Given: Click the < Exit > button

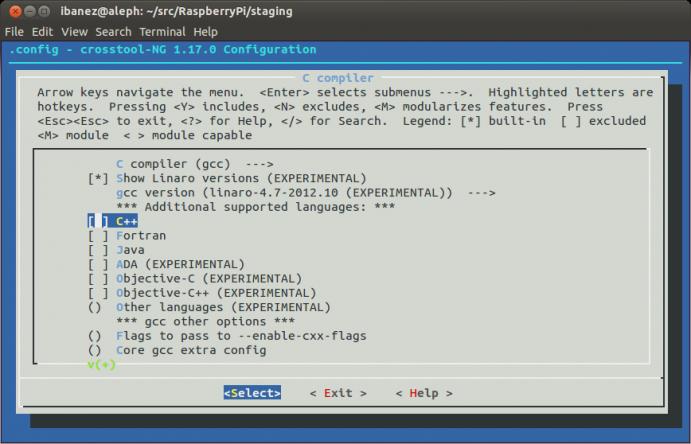Looking at the screenshot, I should click(338, 393).
